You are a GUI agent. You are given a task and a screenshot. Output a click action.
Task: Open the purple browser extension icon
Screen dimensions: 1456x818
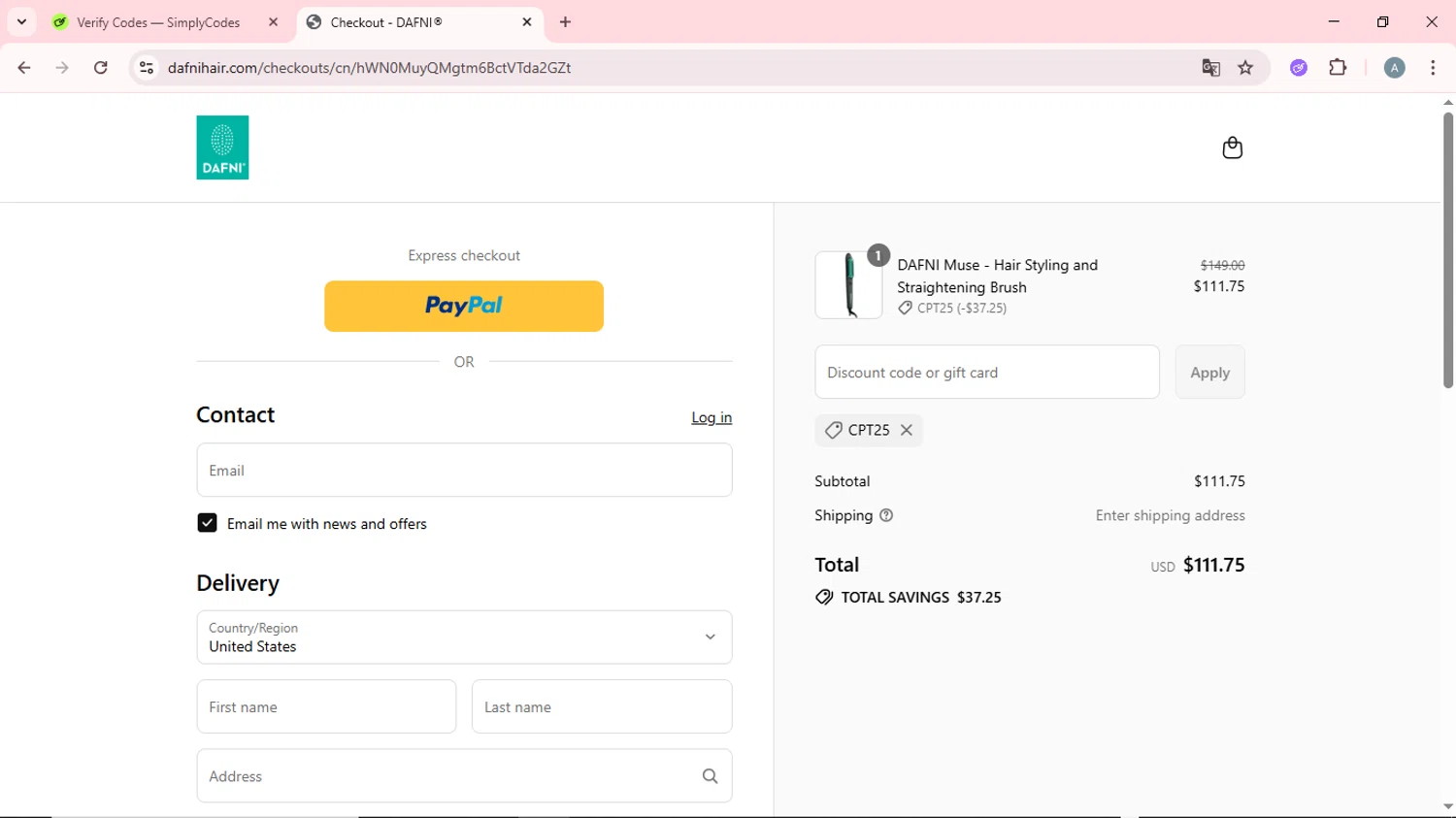click(x=1299, y=68)
